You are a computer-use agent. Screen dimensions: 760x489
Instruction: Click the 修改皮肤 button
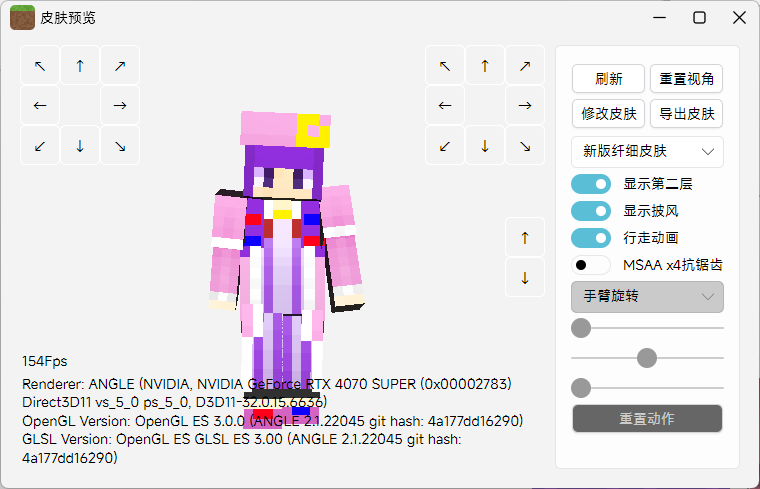[x=608, y=114]
